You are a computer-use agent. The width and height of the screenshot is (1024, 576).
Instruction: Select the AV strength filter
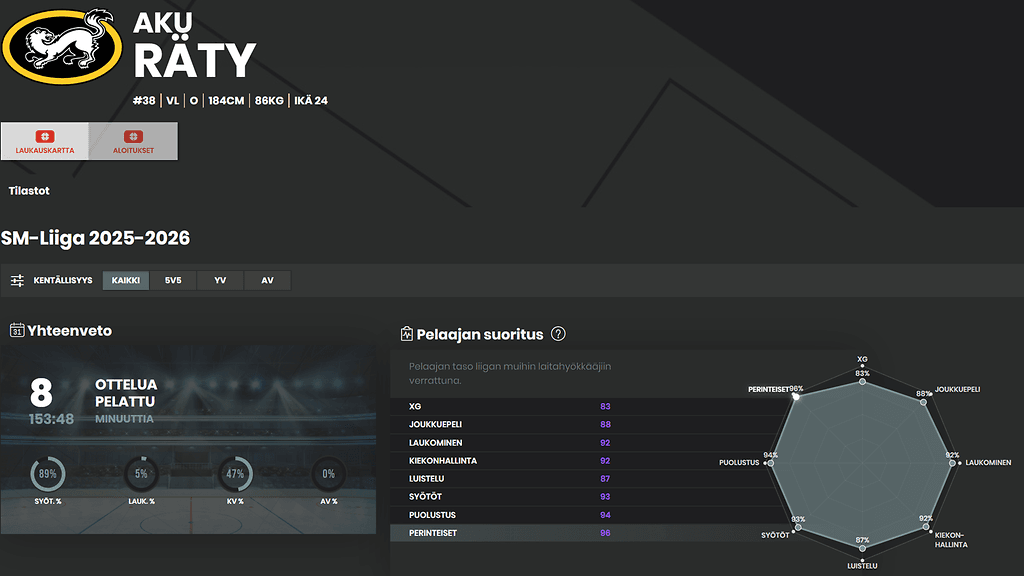[x=267, y=281]
